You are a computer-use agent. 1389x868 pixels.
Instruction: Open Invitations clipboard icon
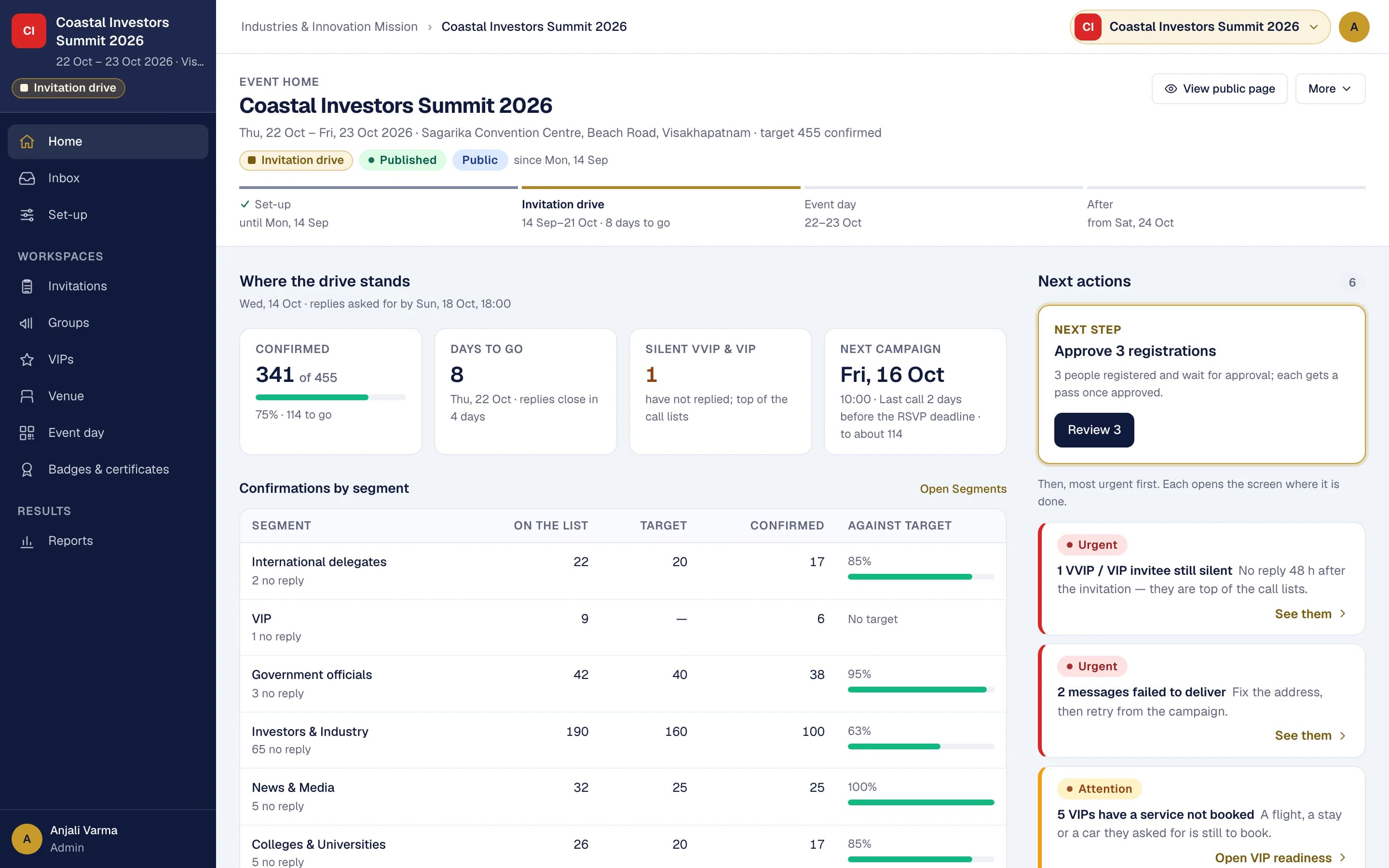[x=27, y=286]
